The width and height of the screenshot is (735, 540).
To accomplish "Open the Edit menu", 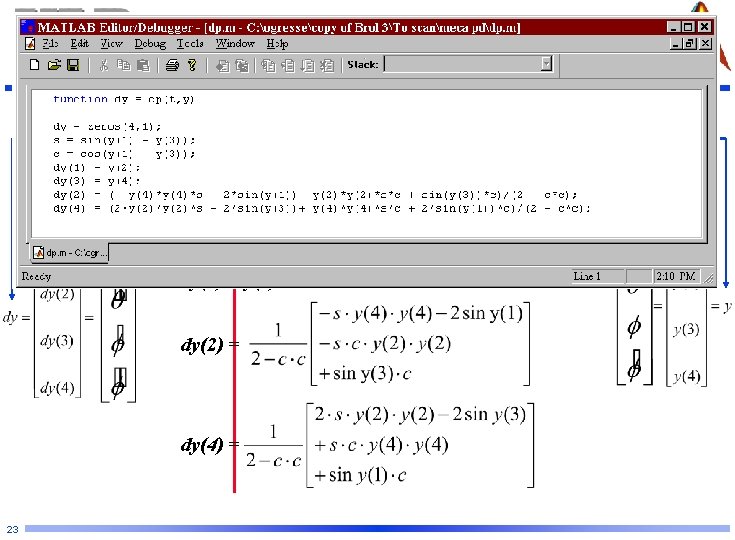I will 80,44.
